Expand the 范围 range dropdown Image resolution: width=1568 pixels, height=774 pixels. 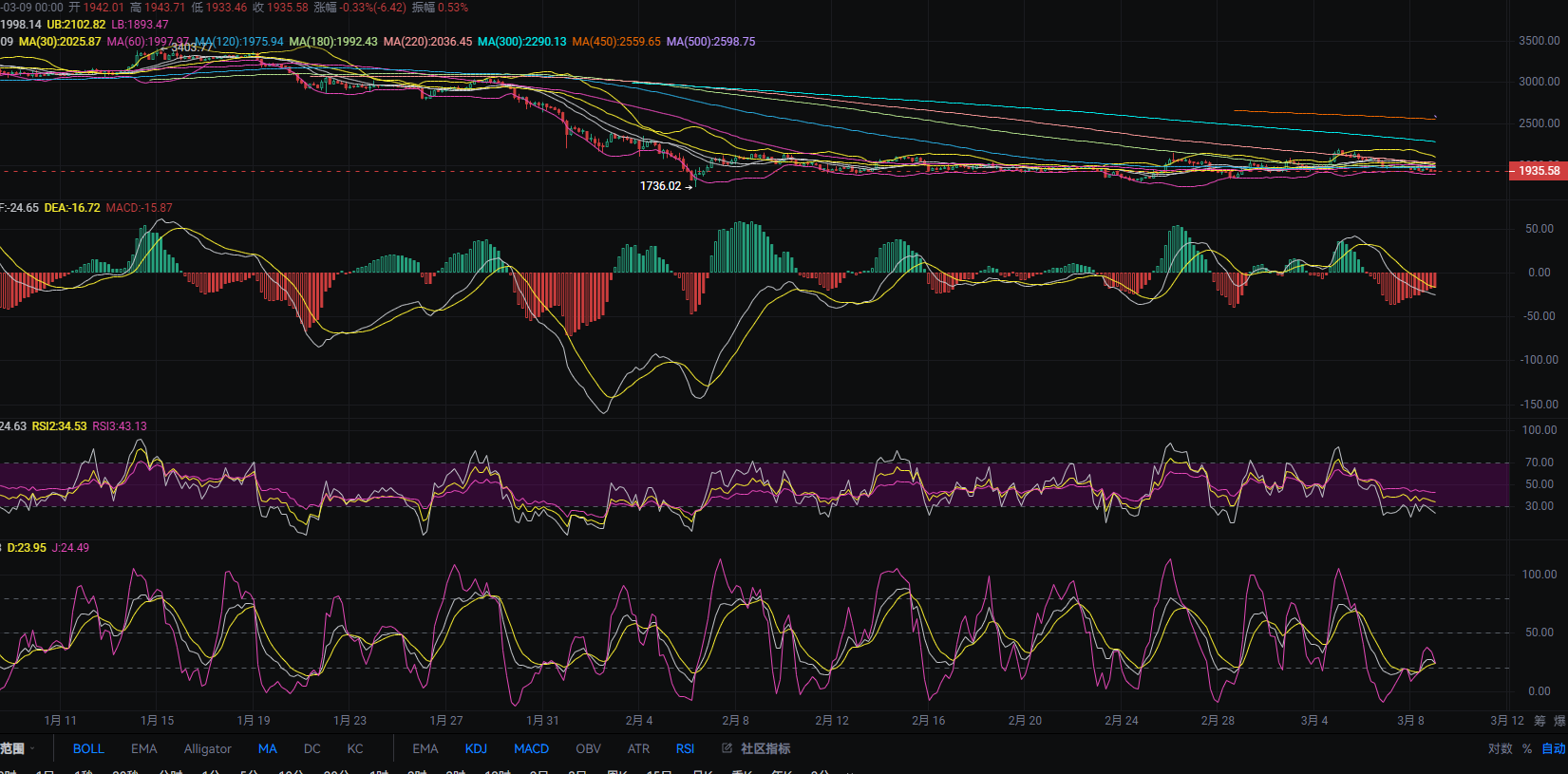click(x=17, y=748)
